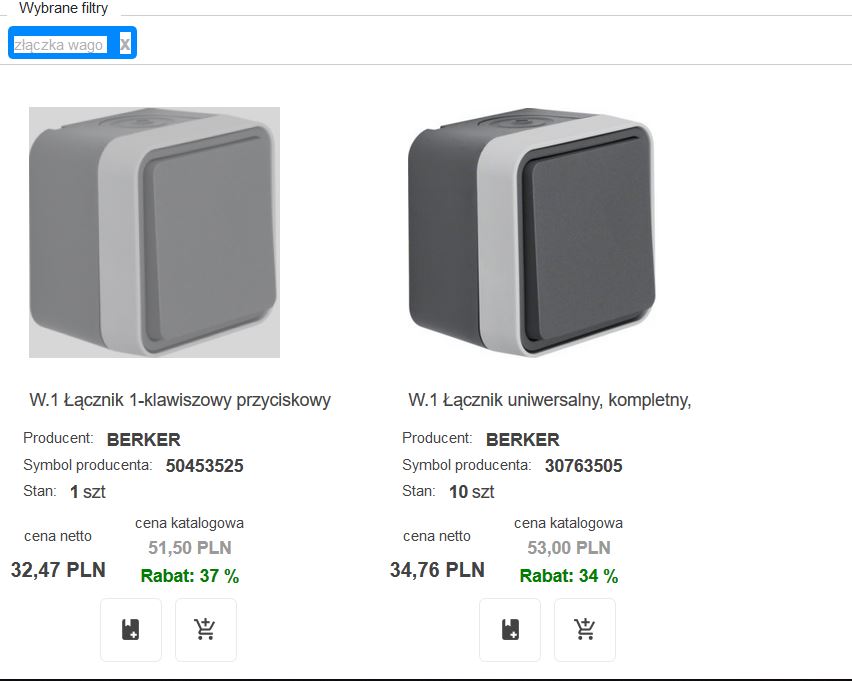The image size is (852, 681).
Task: Open the W.1 Łącznik uniwersalny product image
Action: [532, 232]
